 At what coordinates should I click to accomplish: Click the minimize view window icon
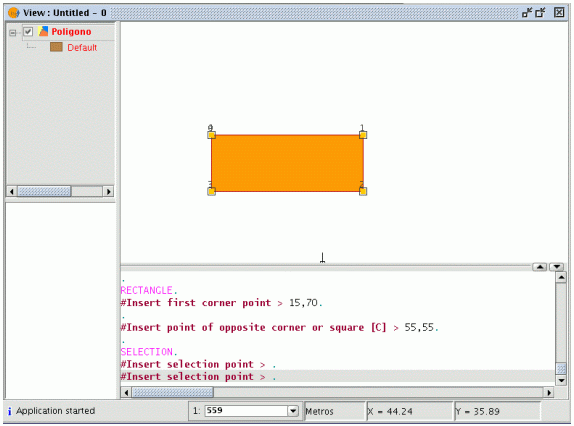[527, 13]
